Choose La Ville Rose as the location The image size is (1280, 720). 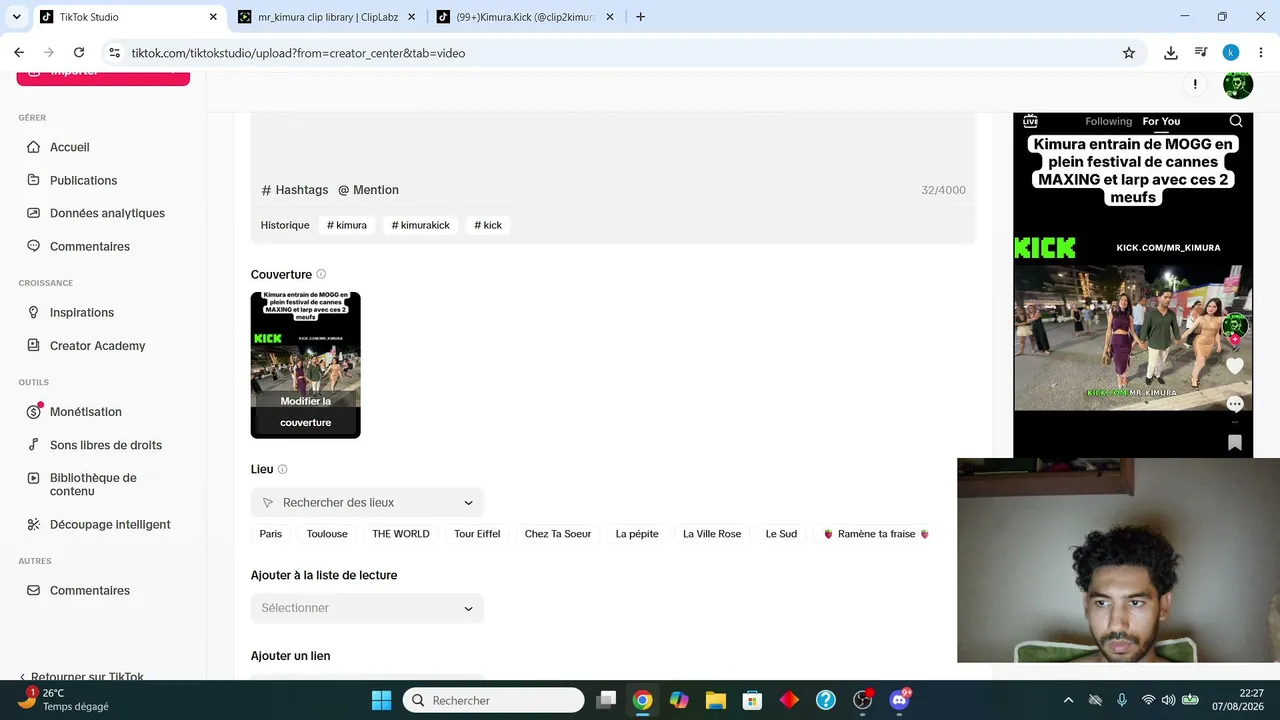pyautogui.click(x=712, y=534)
